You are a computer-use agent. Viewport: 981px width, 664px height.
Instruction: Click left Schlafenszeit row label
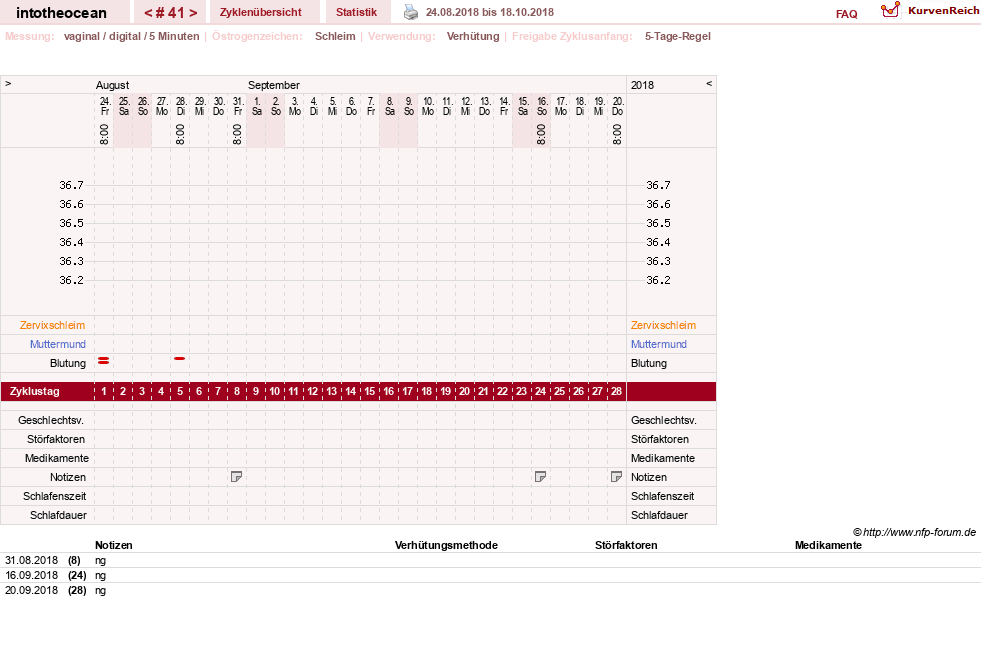[54, 496]
